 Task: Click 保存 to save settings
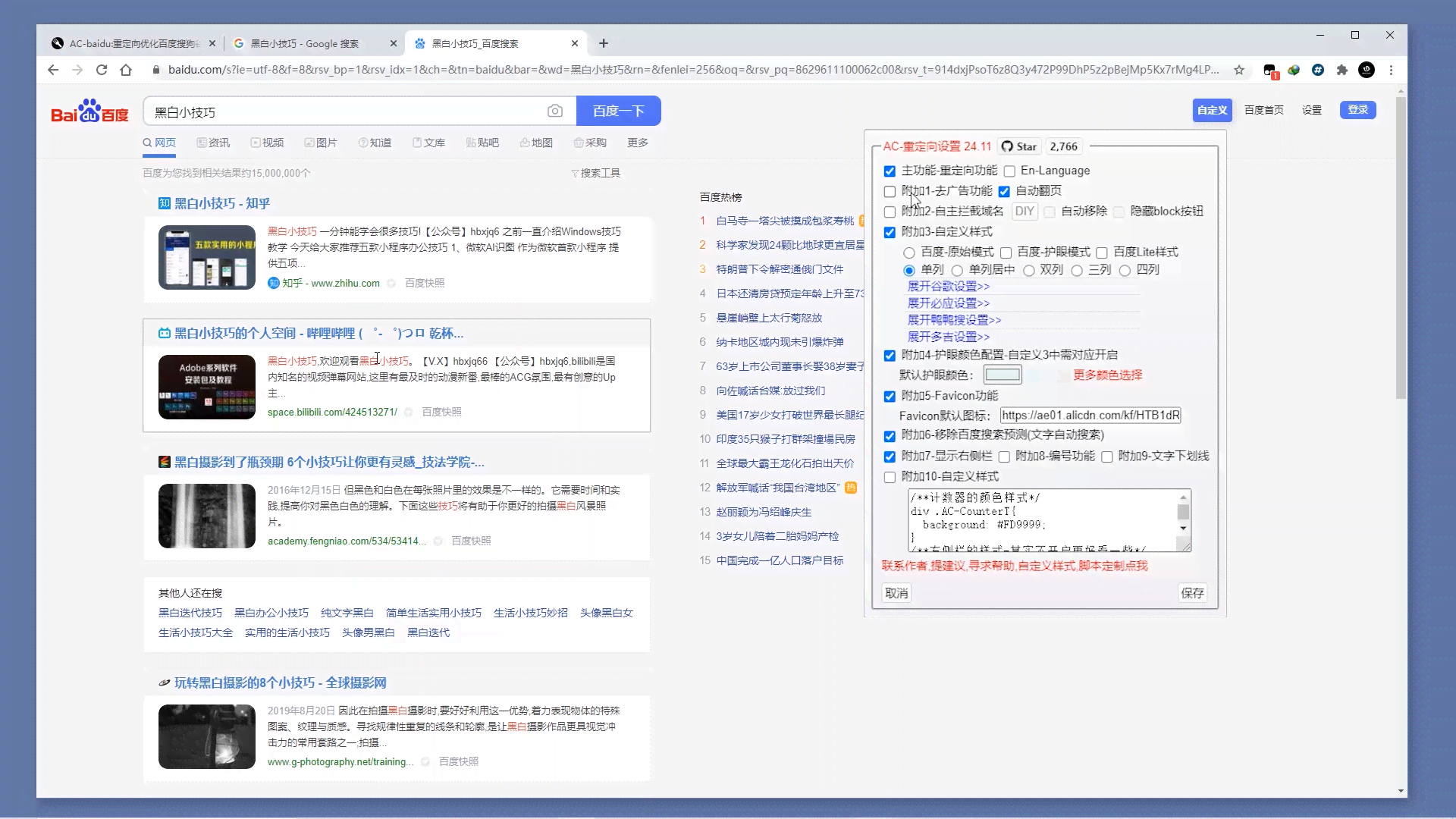point(1192,593)
